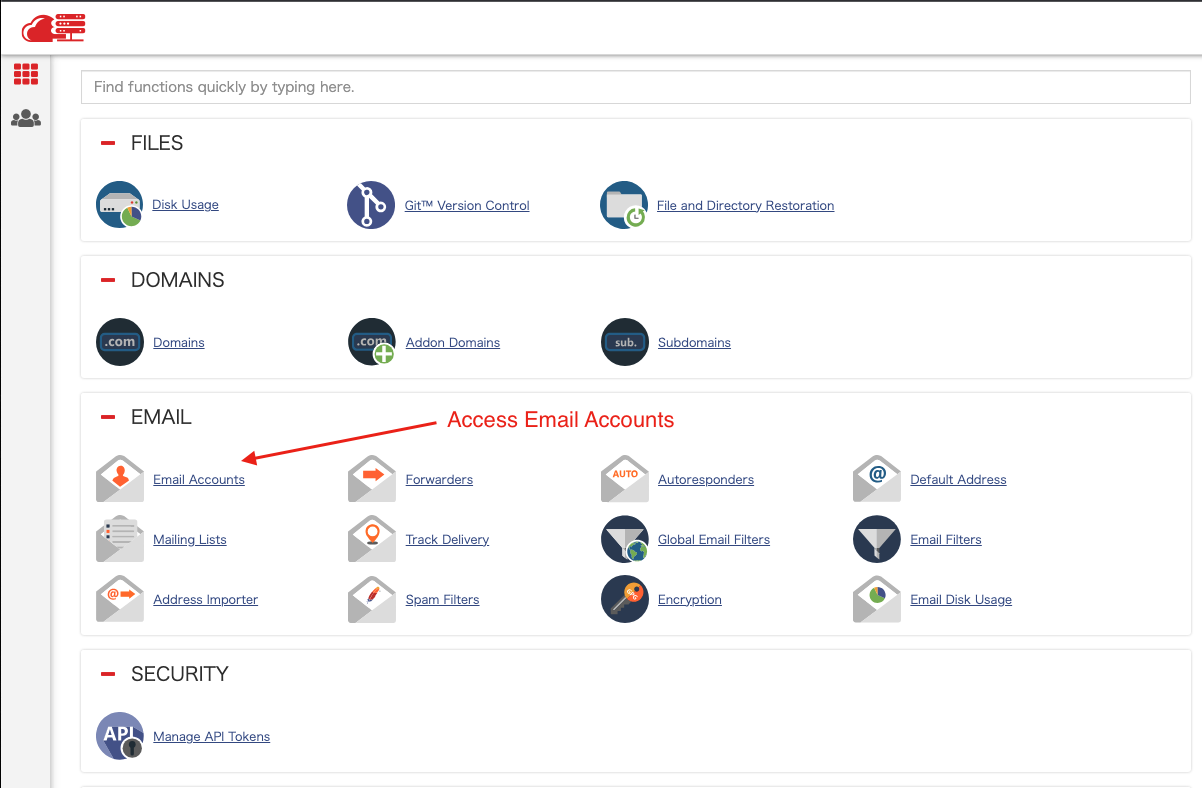Screen dimensions: 1202x788
Task: Click the Disk Usage icon
Action: 120,205
